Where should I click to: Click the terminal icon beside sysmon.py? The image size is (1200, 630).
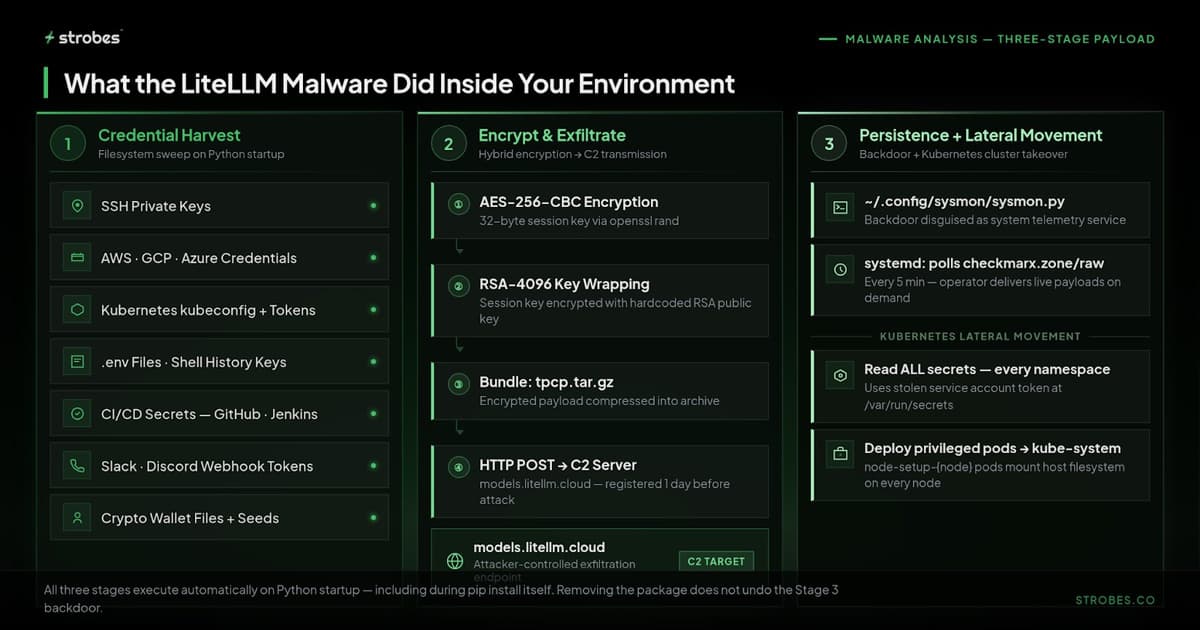tap(841, 209)
